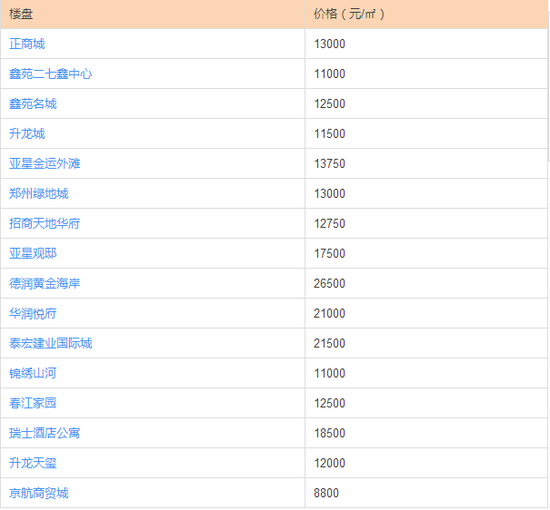Select the price 13000 in 郑州绿地城 row
This screenshot has height=510, width=550.
coord(329,194)
